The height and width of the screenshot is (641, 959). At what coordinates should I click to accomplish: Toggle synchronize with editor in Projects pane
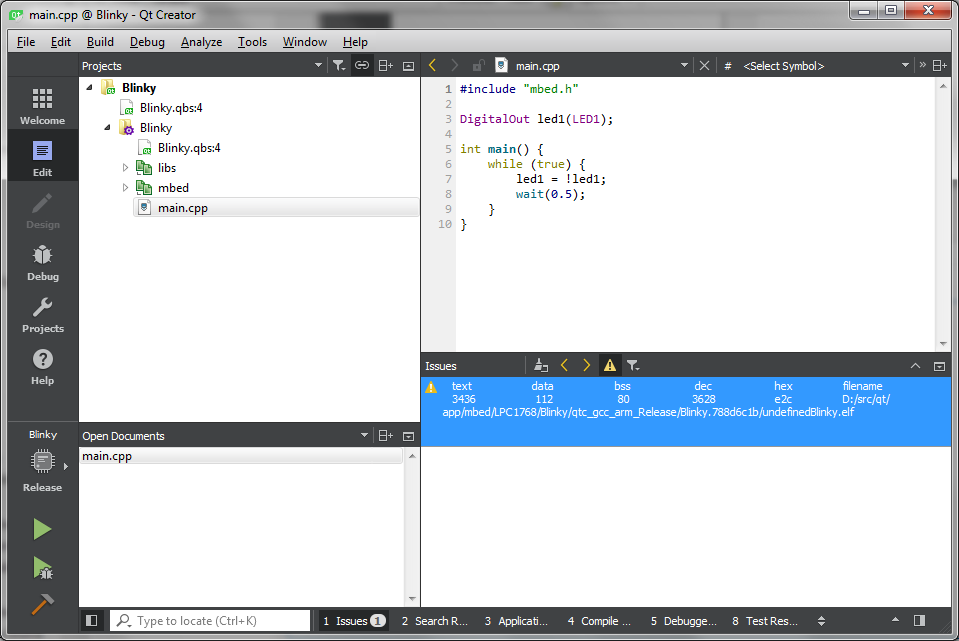(x=361, y=65)
